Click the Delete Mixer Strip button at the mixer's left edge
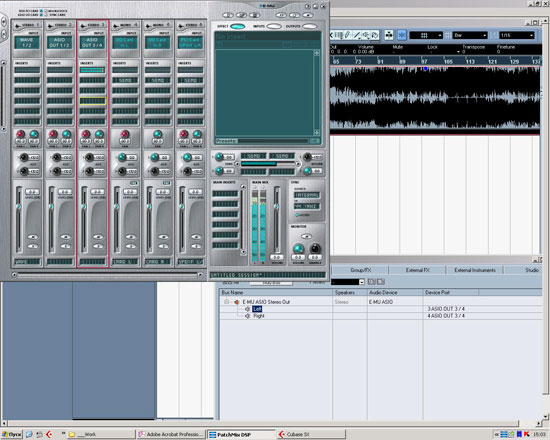Viewport: 550px width, 440px height. pyautogui.click(x=4, y=34)
